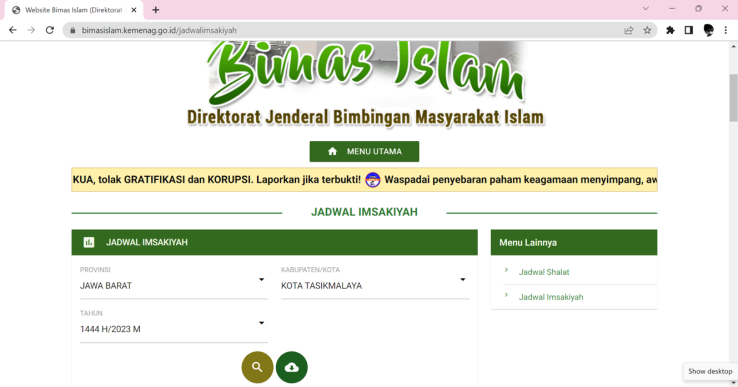Screen dimensions: 738x387
Task: Open the Chrome profile avatar
Action: pyautogui.click(x=708, y=30)
